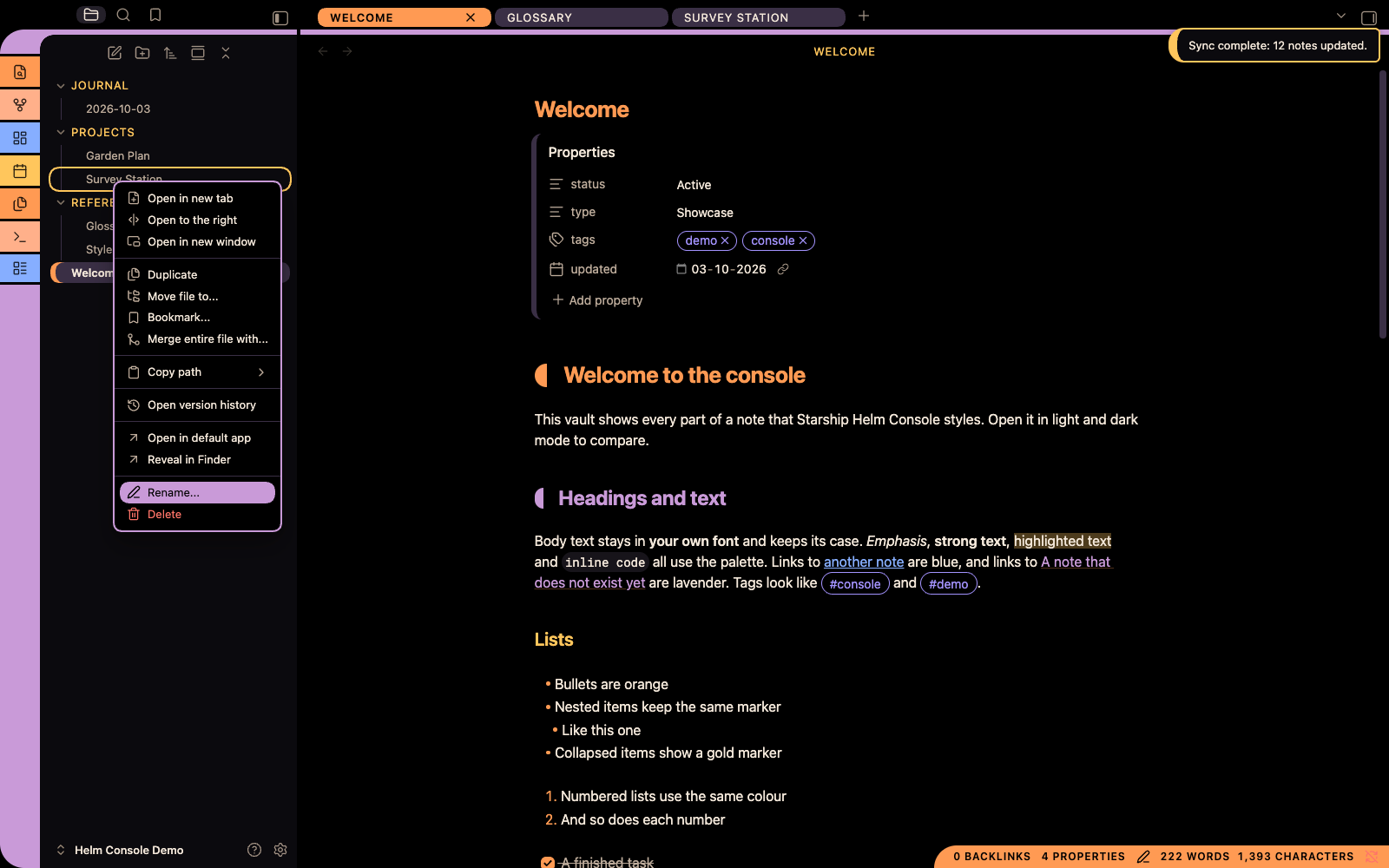The height and width of the screenshot is (868, 1389).
Task: Switch to the GLOSSARY tab
Action: (x=581, y=17)
